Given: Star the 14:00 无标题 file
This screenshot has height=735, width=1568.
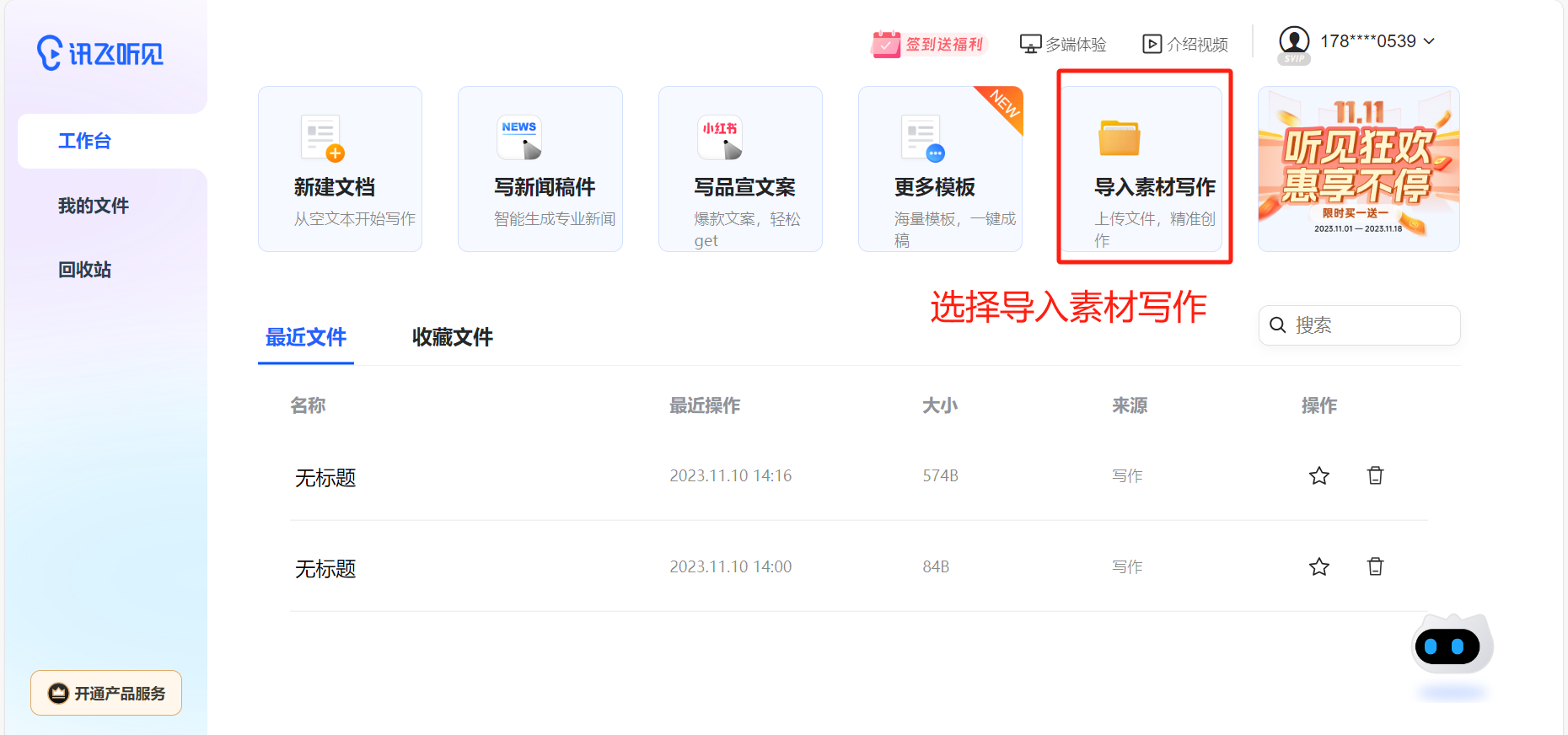Looking at the screenshot, I should tap(1318, 567).
